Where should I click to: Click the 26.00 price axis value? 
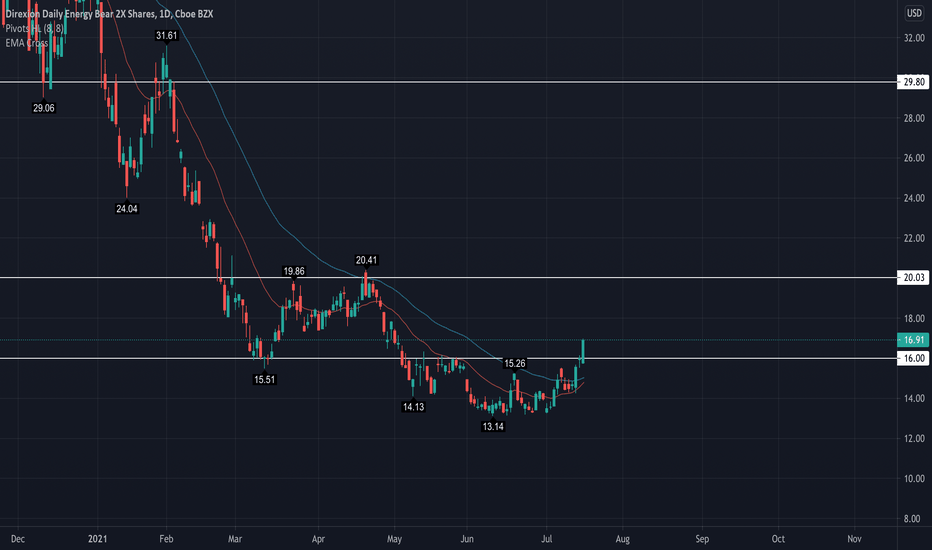tap(914, 158)
